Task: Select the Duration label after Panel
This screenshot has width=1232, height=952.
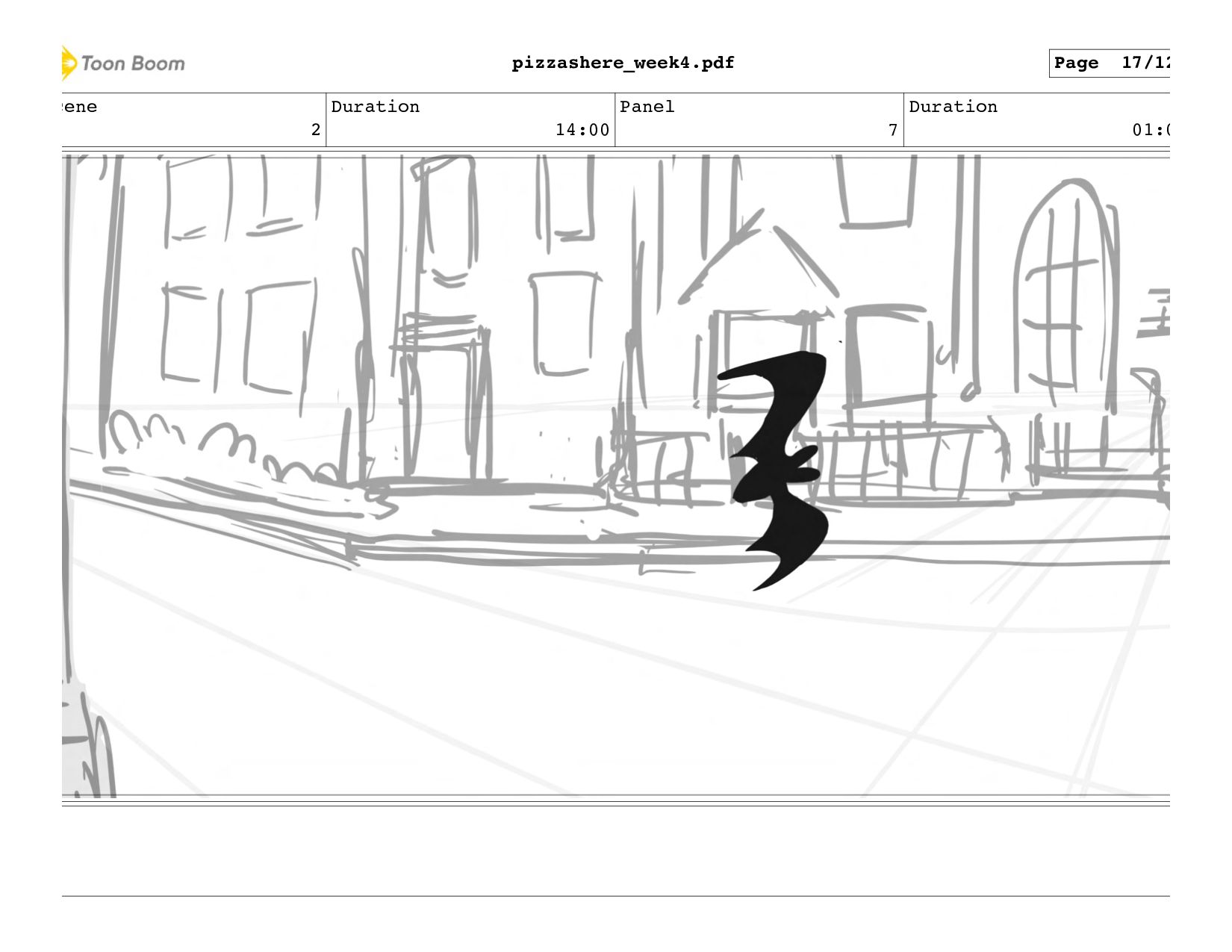Action: coord(953,107)
